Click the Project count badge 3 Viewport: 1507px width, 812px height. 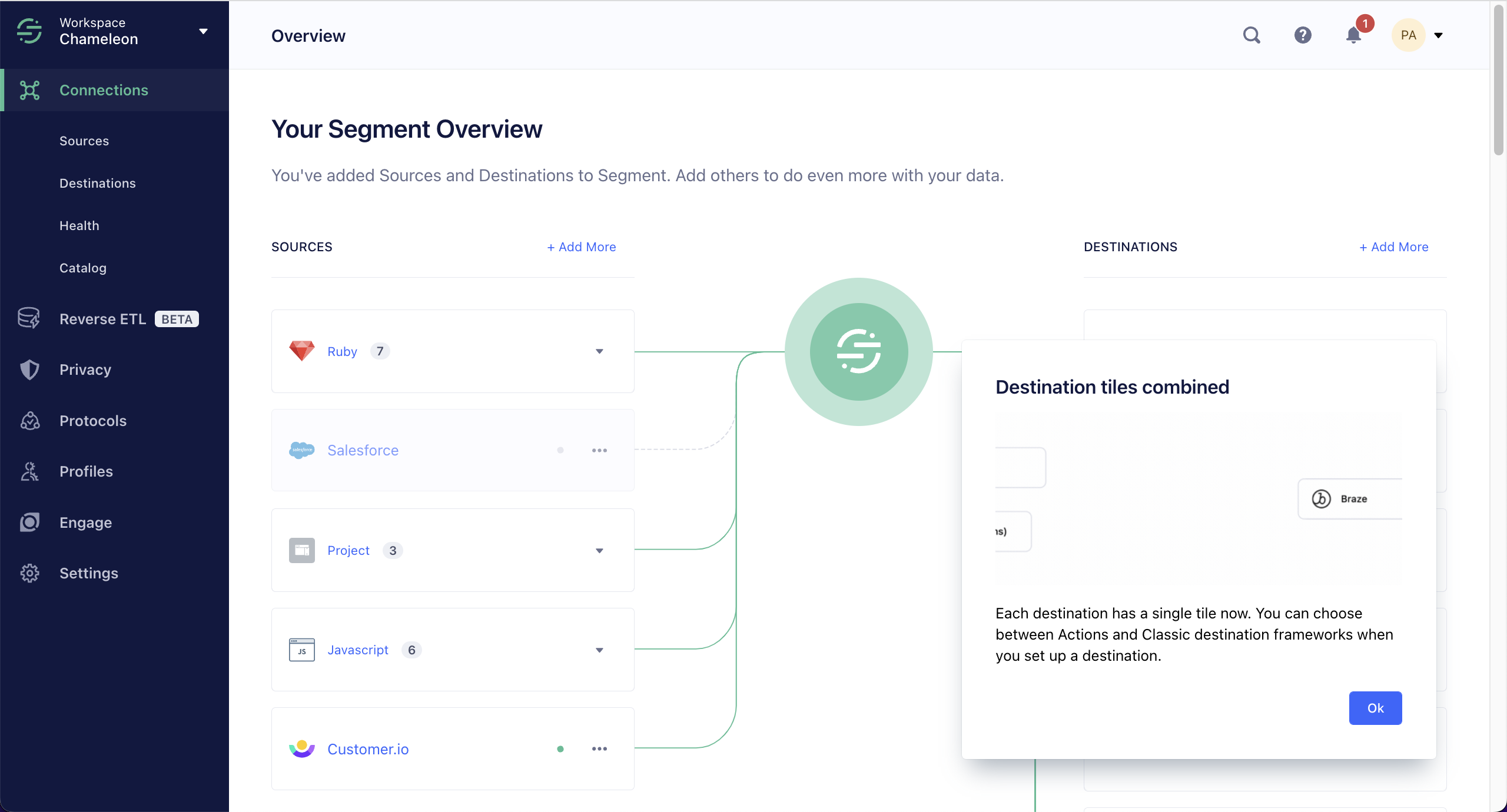click(393, 550)
